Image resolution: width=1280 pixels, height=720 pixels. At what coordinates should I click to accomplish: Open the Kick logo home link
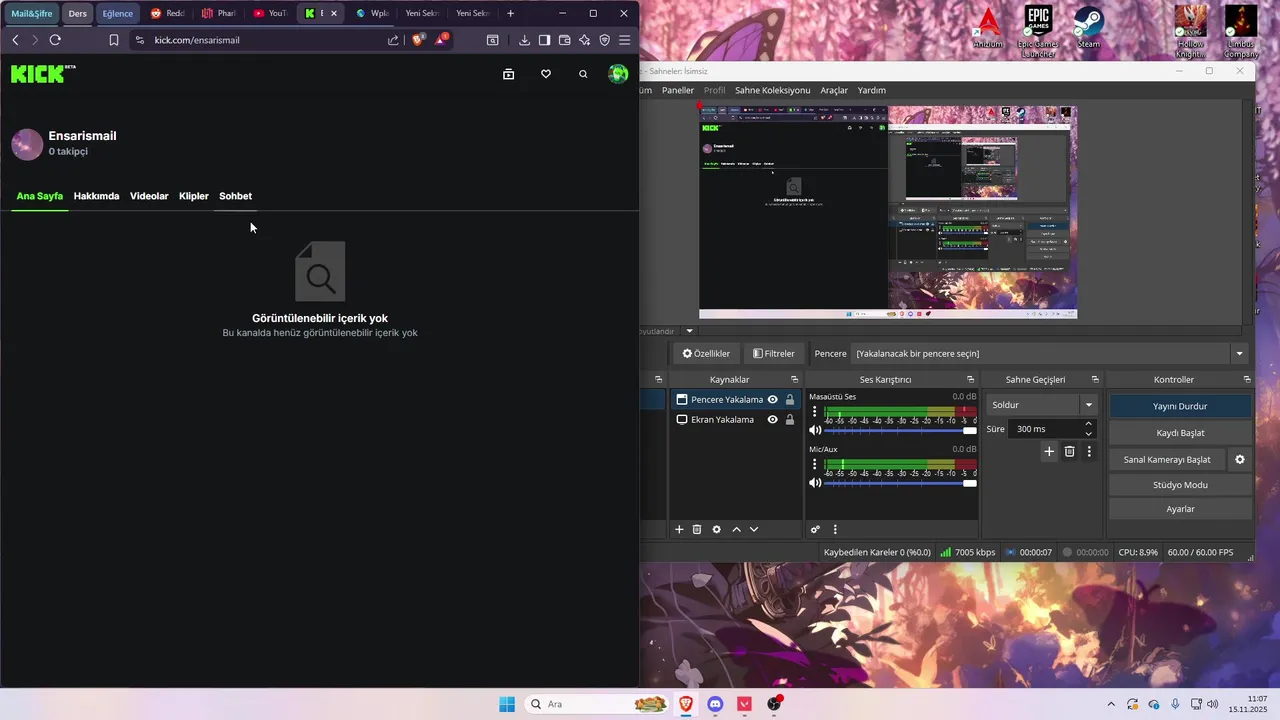pos(43,73)
